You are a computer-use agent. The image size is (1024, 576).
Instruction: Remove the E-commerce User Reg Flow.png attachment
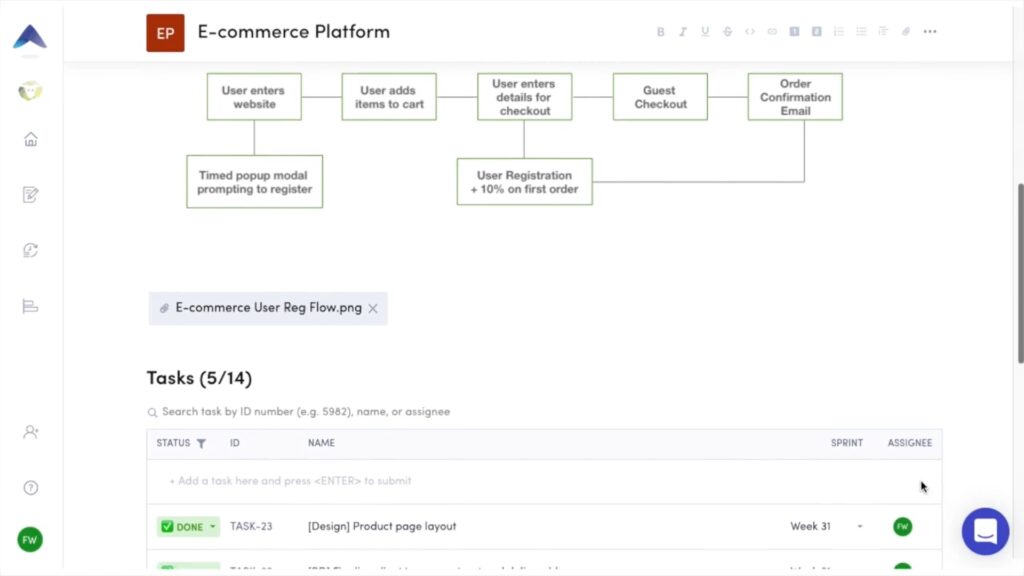372,308
